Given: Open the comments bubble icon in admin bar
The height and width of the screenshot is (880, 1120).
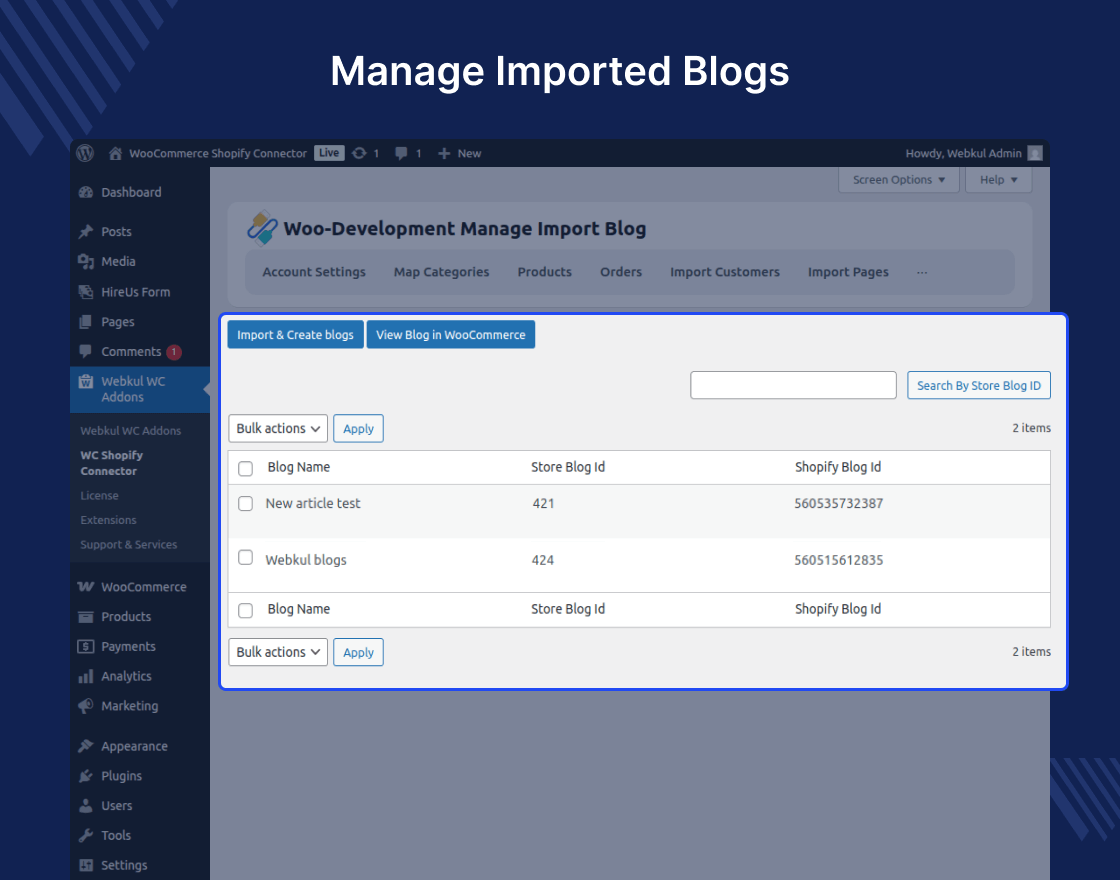Looking at the screenshot, I should (401, 153).
